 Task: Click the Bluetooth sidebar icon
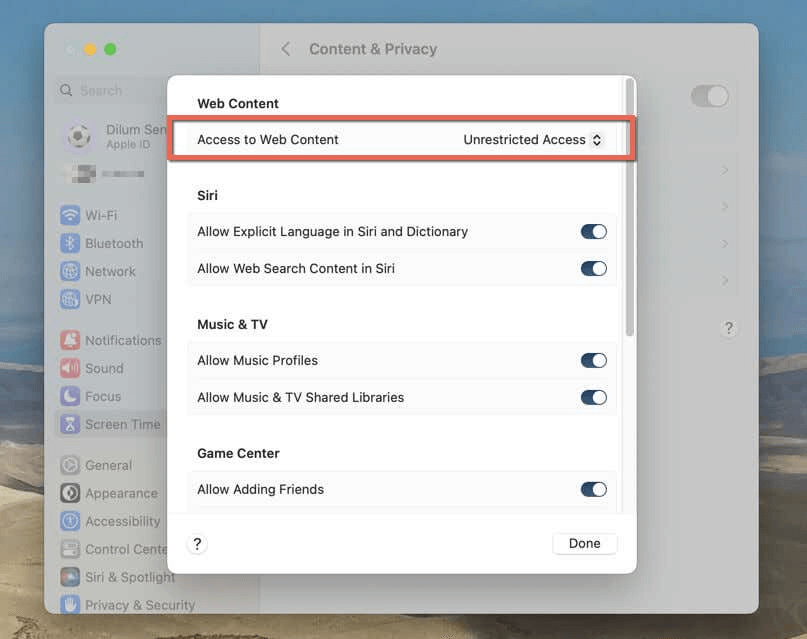coord(70,243)
